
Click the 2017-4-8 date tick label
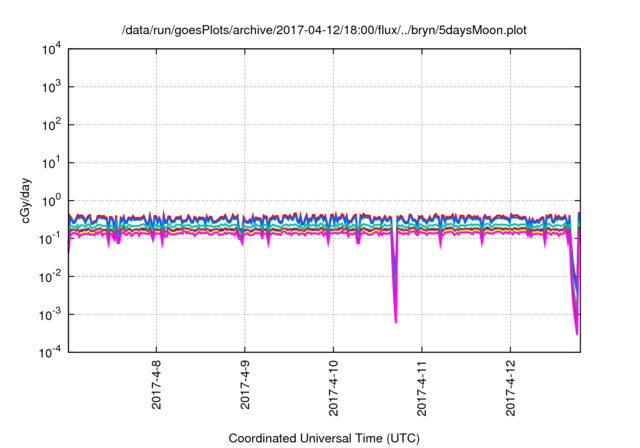tap(156, 385)
